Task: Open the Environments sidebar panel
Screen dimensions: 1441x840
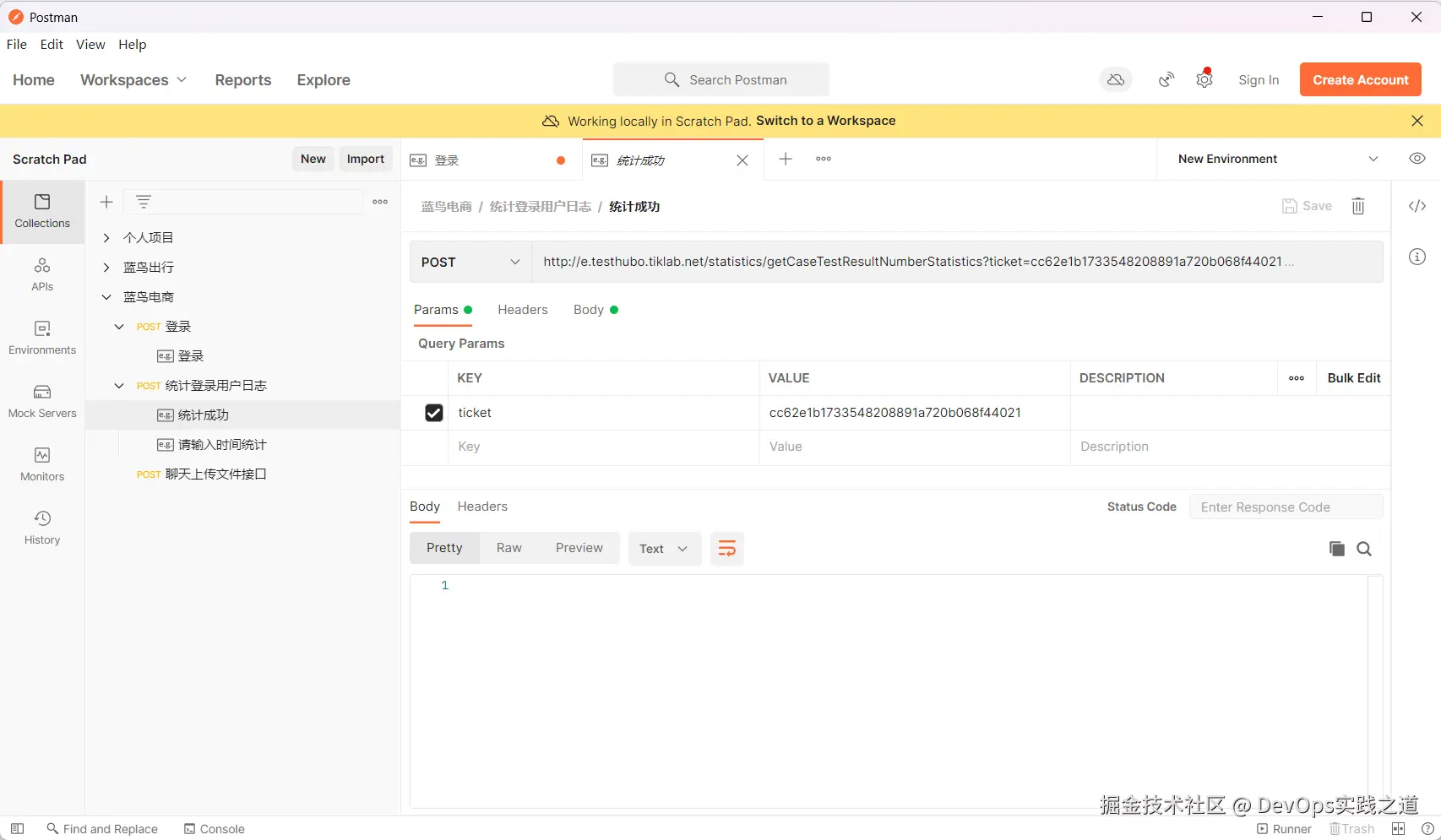Action: pyautogui.click(x=42, y=339)
